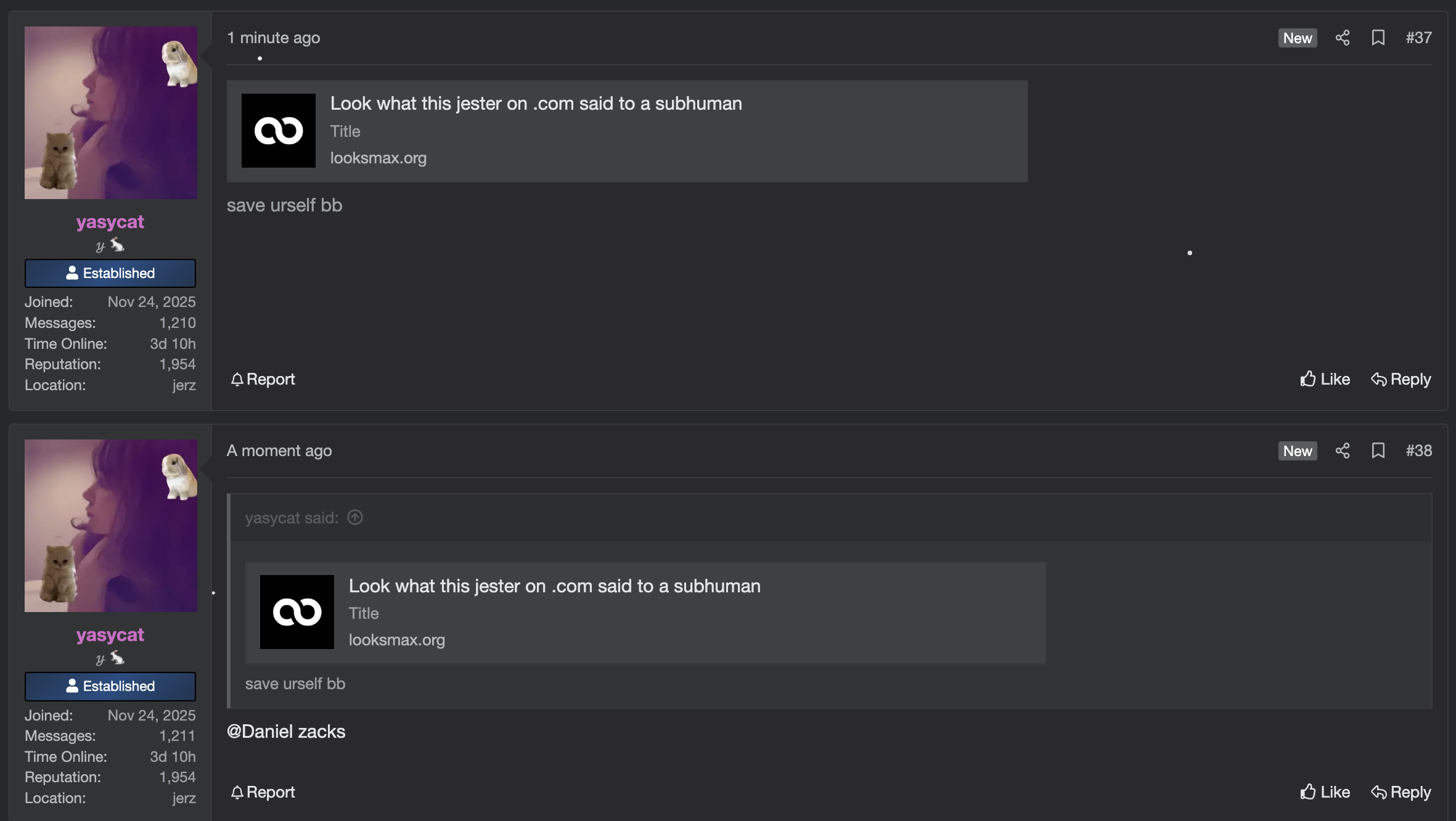
Task: Report post #38
Action: click(263, 792)
